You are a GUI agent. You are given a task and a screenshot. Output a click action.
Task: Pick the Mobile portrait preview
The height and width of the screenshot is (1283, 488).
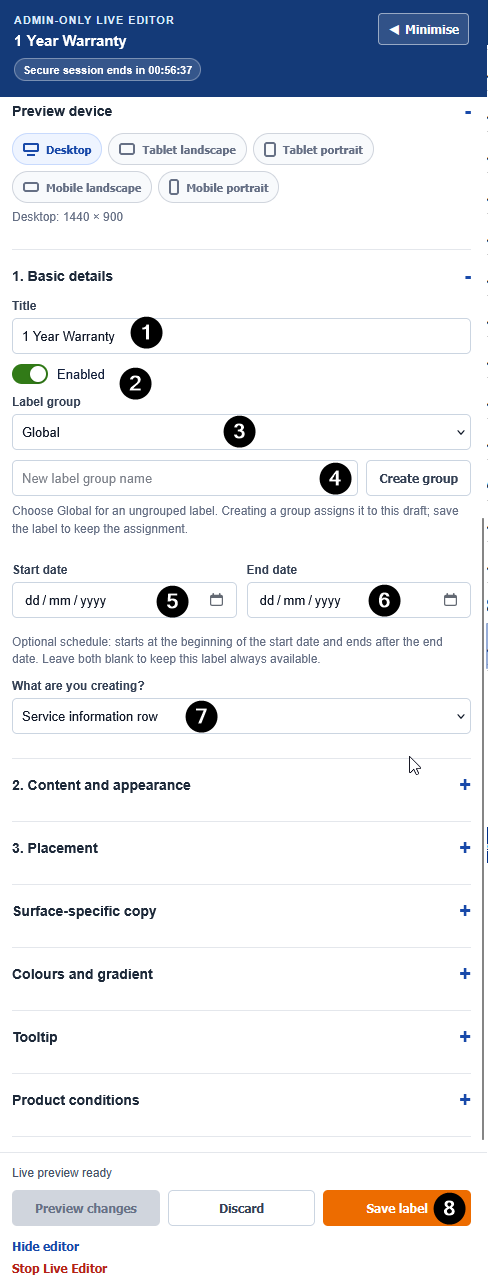point(218,187)
